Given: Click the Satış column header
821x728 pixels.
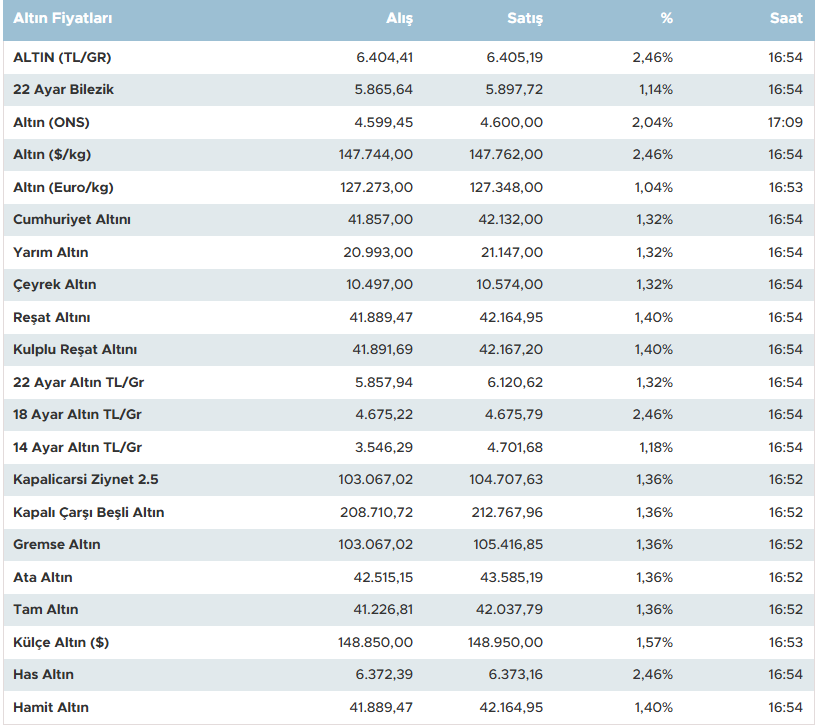Looking at the screenshot, I should coord(525,19).
